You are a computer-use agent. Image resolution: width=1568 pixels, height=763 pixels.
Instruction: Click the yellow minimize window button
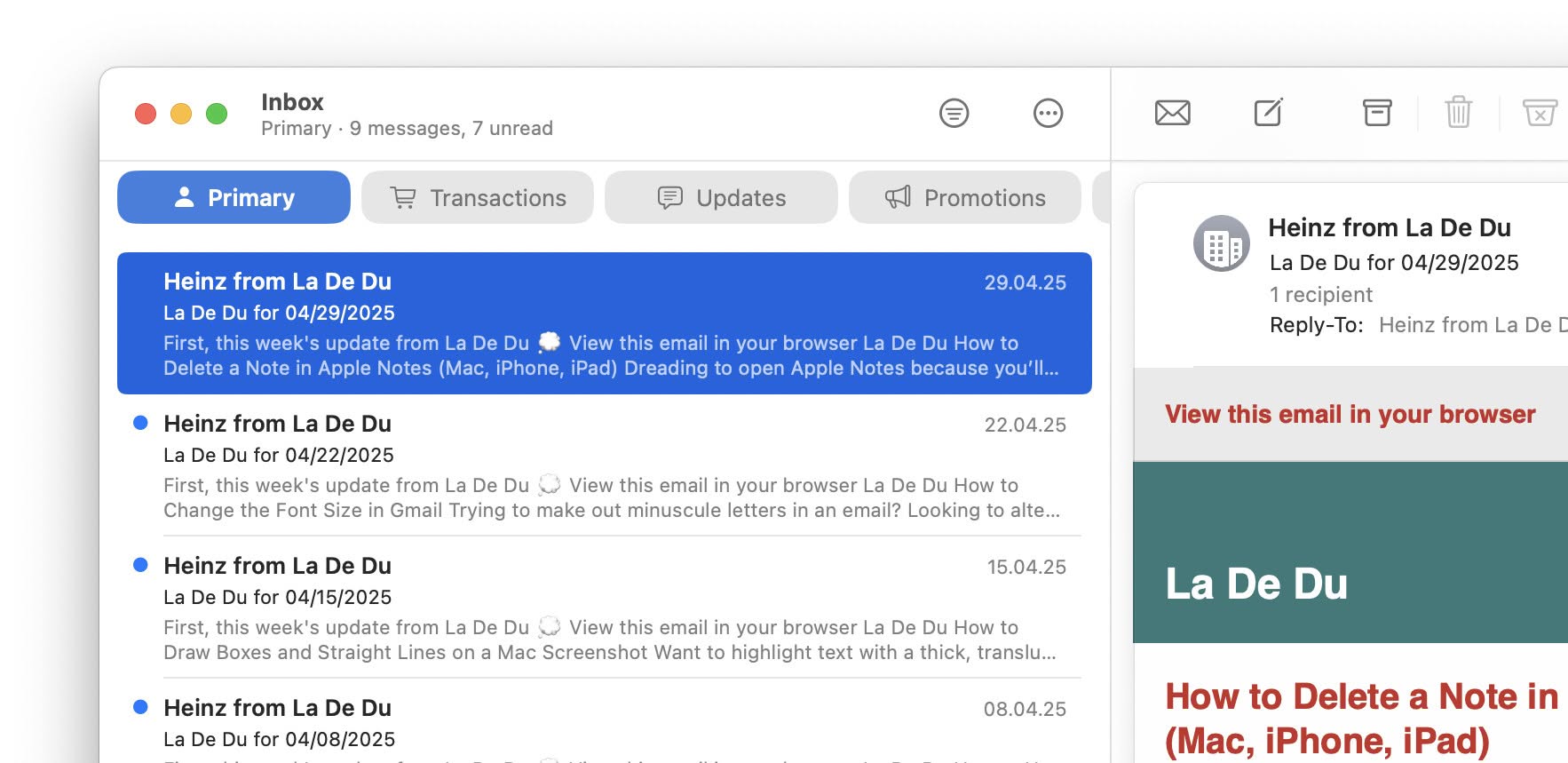pyautogui.click(x=181, y=114)
